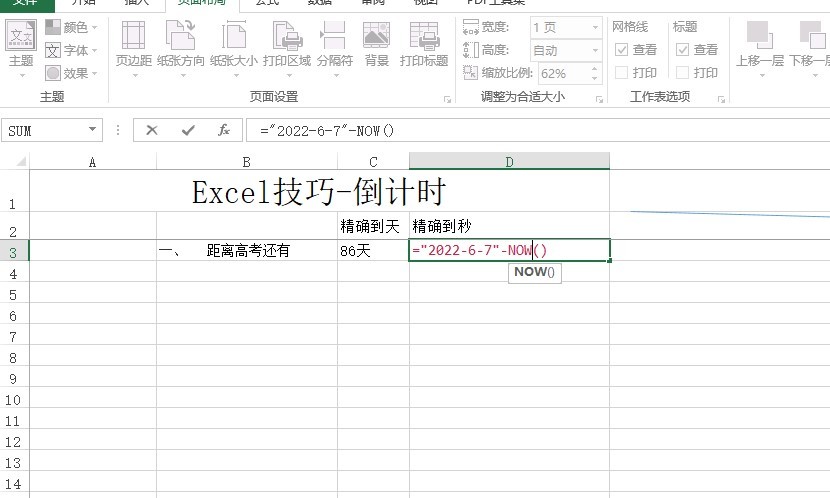Viewport: 830px width, 498px height.
Task: Click cell containing 86天
Action: pyautogui.click(x=373, y=250)
